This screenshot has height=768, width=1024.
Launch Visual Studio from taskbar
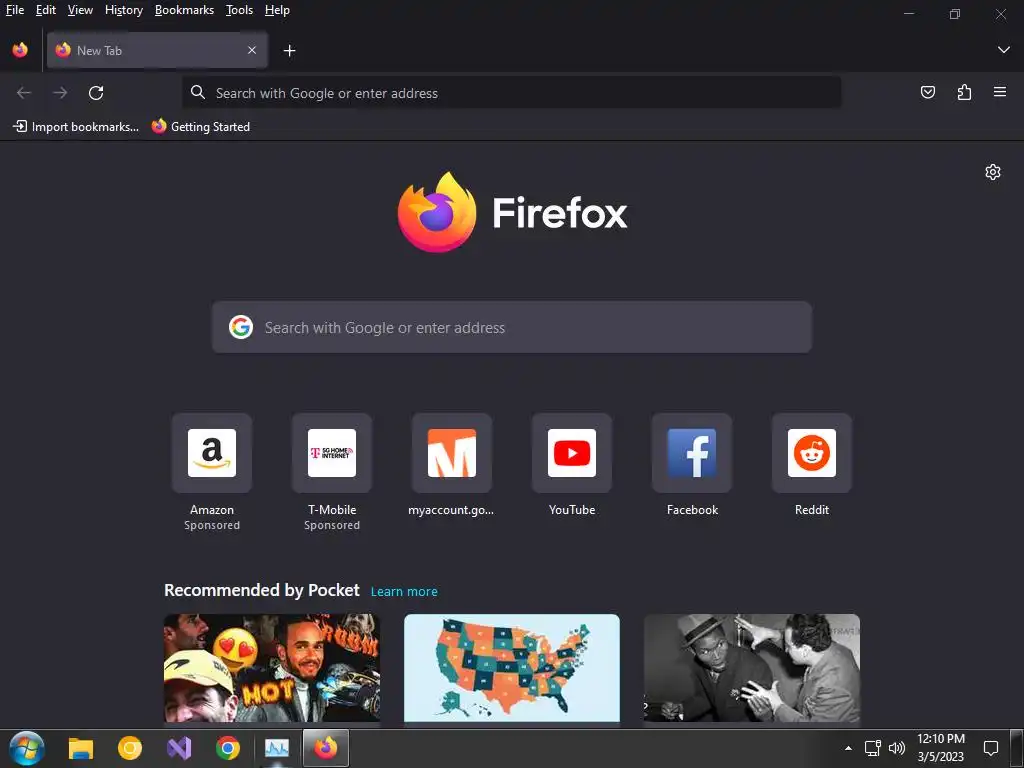click(178, 748)
